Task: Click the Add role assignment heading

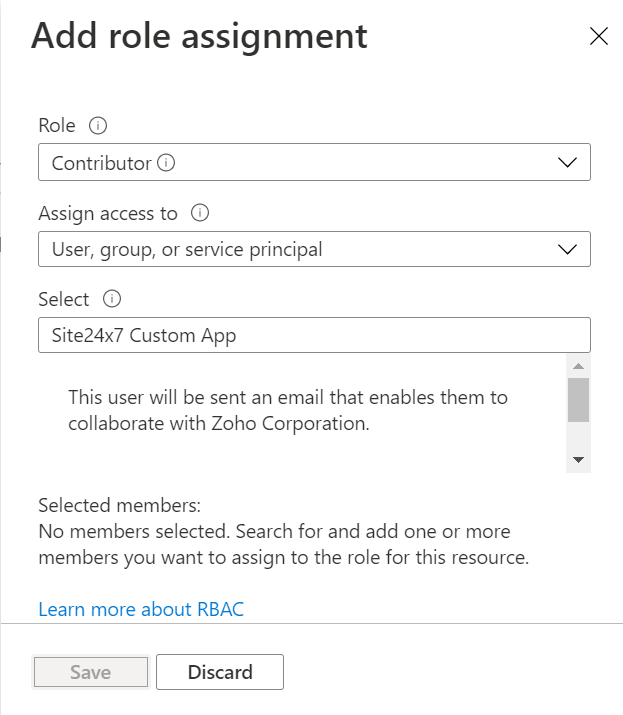Action: [200, 37]
